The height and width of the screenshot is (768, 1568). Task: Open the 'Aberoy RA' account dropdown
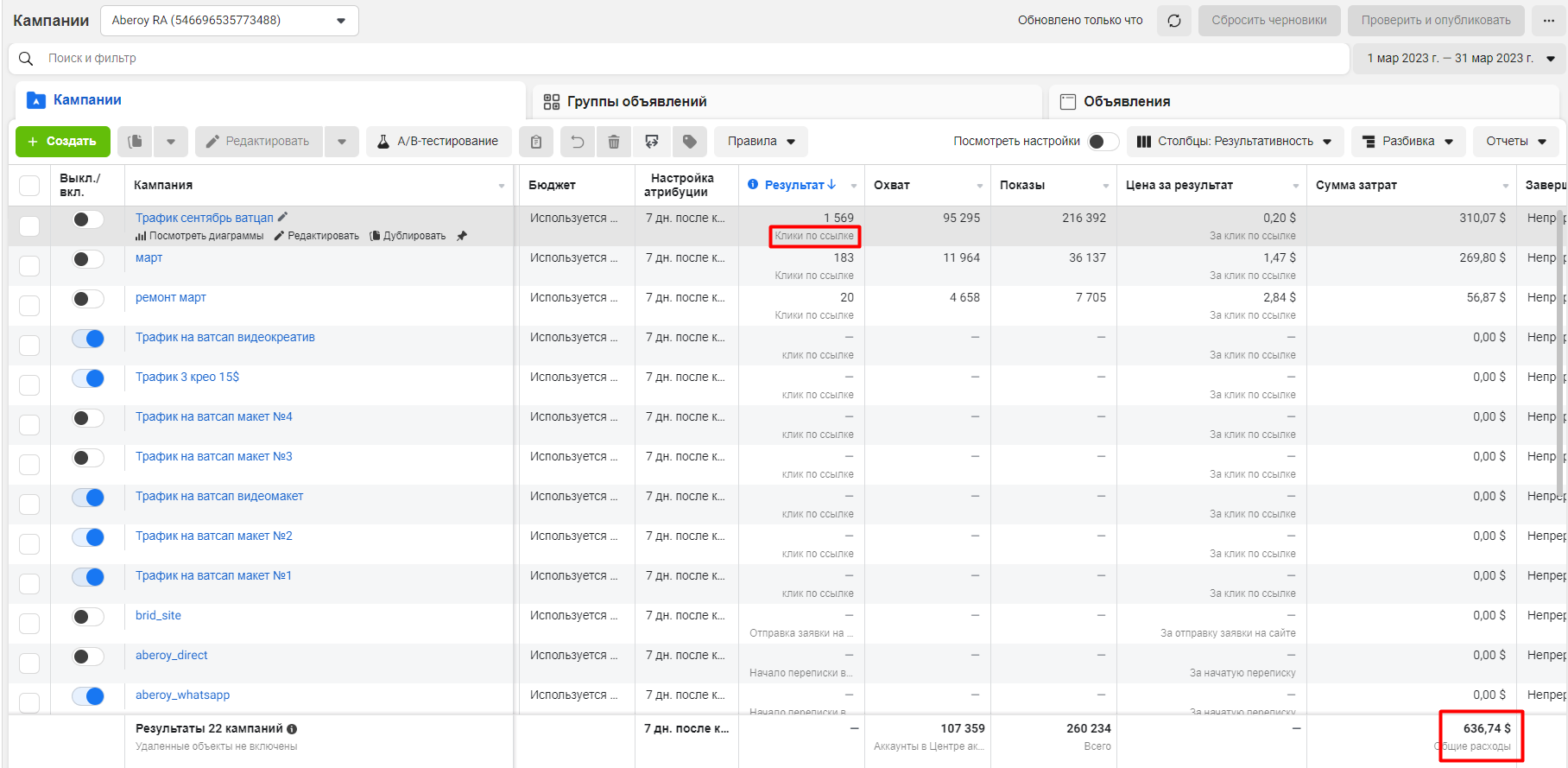[230, 21]
